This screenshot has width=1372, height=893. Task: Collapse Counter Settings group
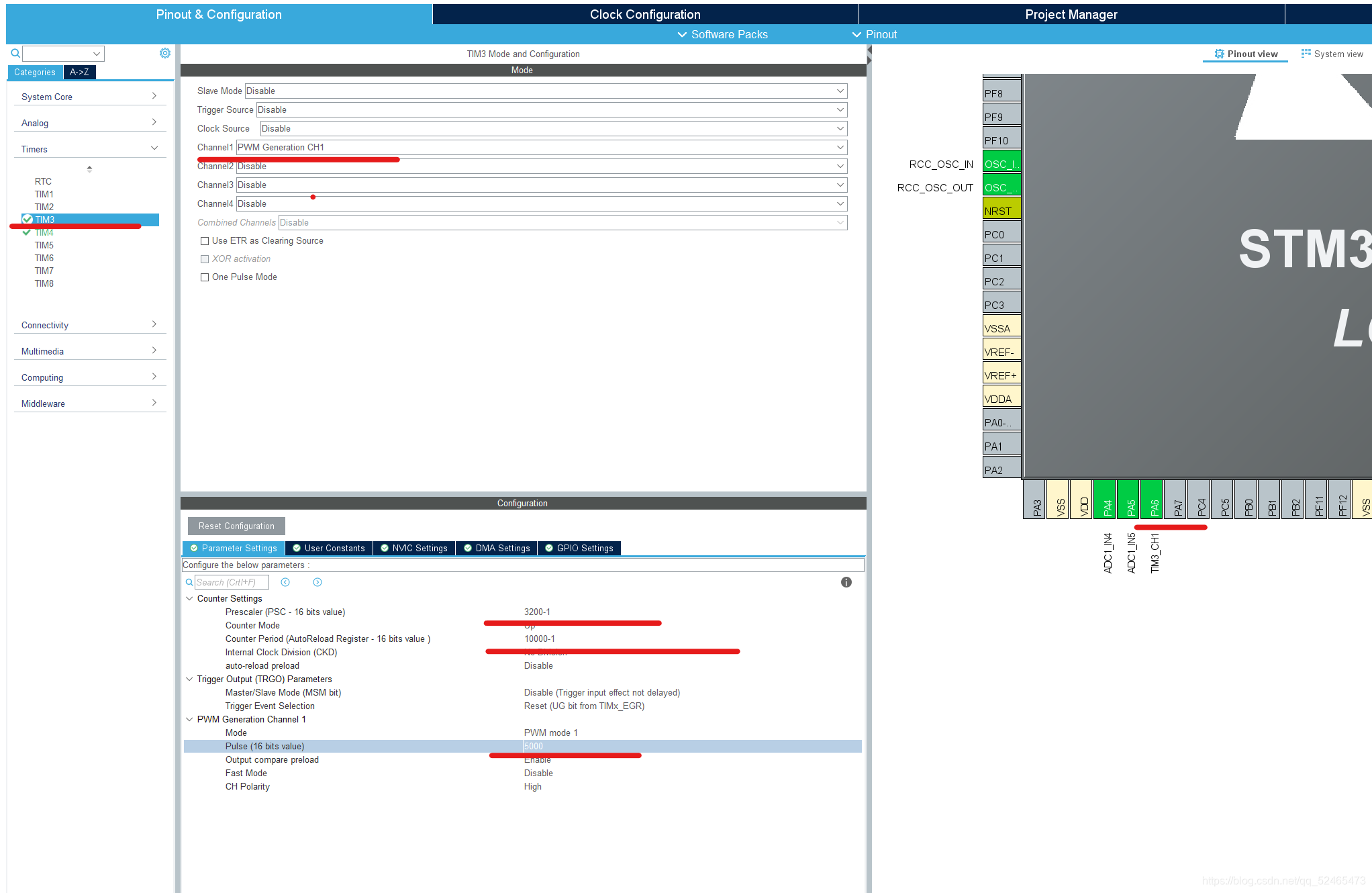[189, 598]
